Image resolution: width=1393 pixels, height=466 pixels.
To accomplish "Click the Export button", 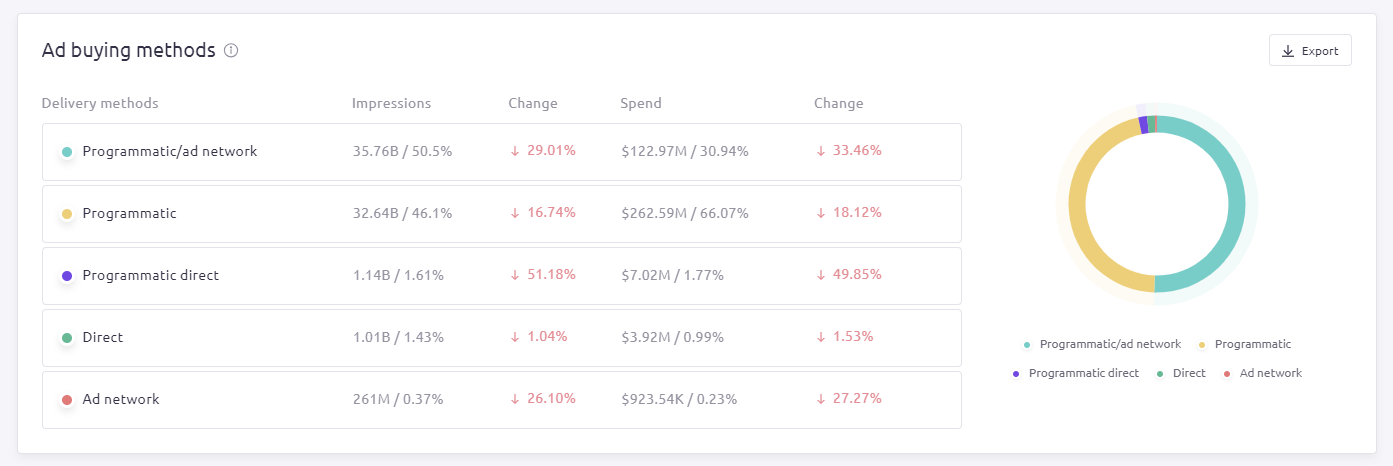I will [1310, 51].
